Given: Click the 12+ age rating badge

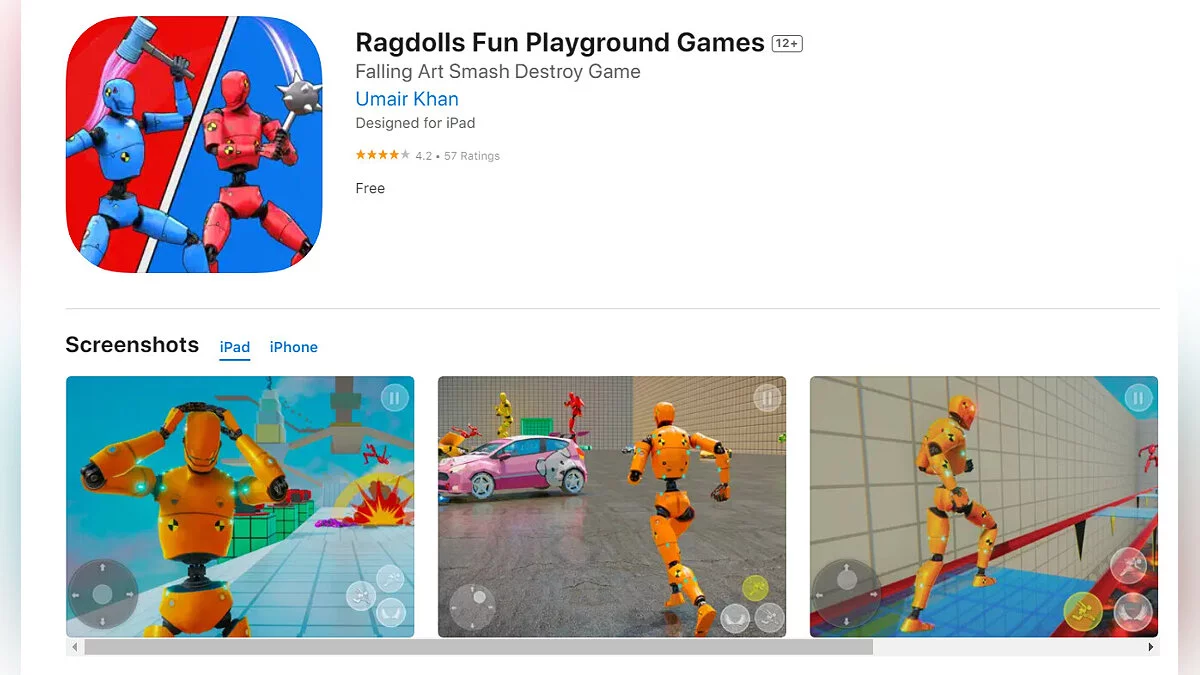Looking at the screenshot, I should point(787,44).
